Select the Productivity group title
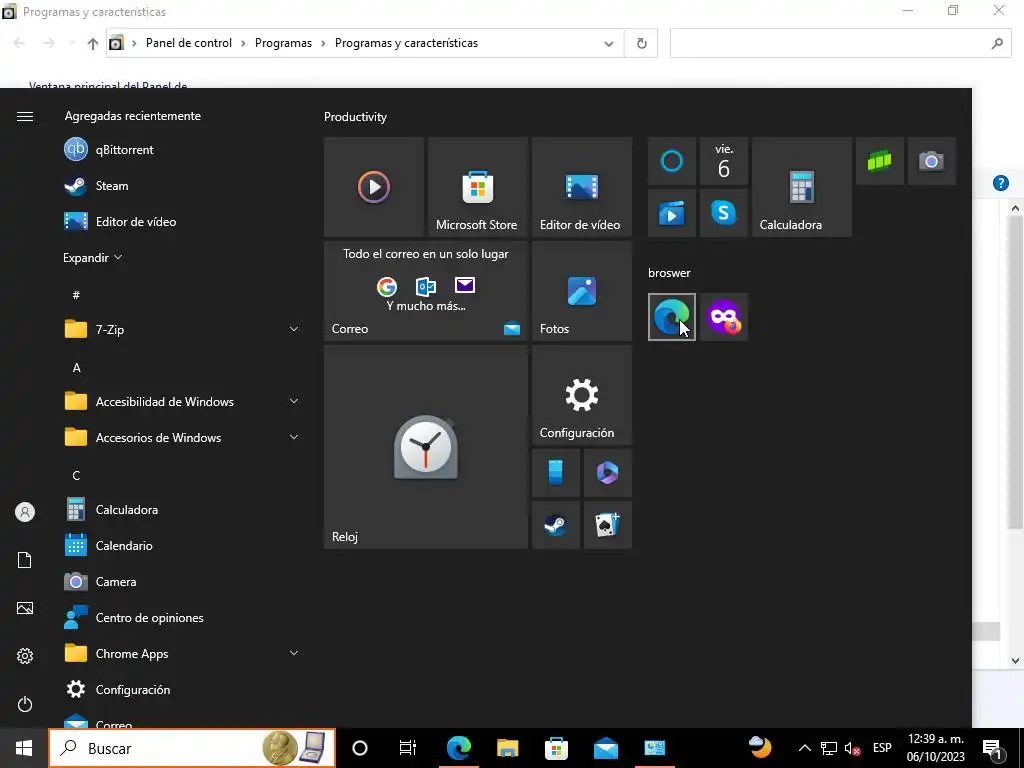 click(355, 117)
